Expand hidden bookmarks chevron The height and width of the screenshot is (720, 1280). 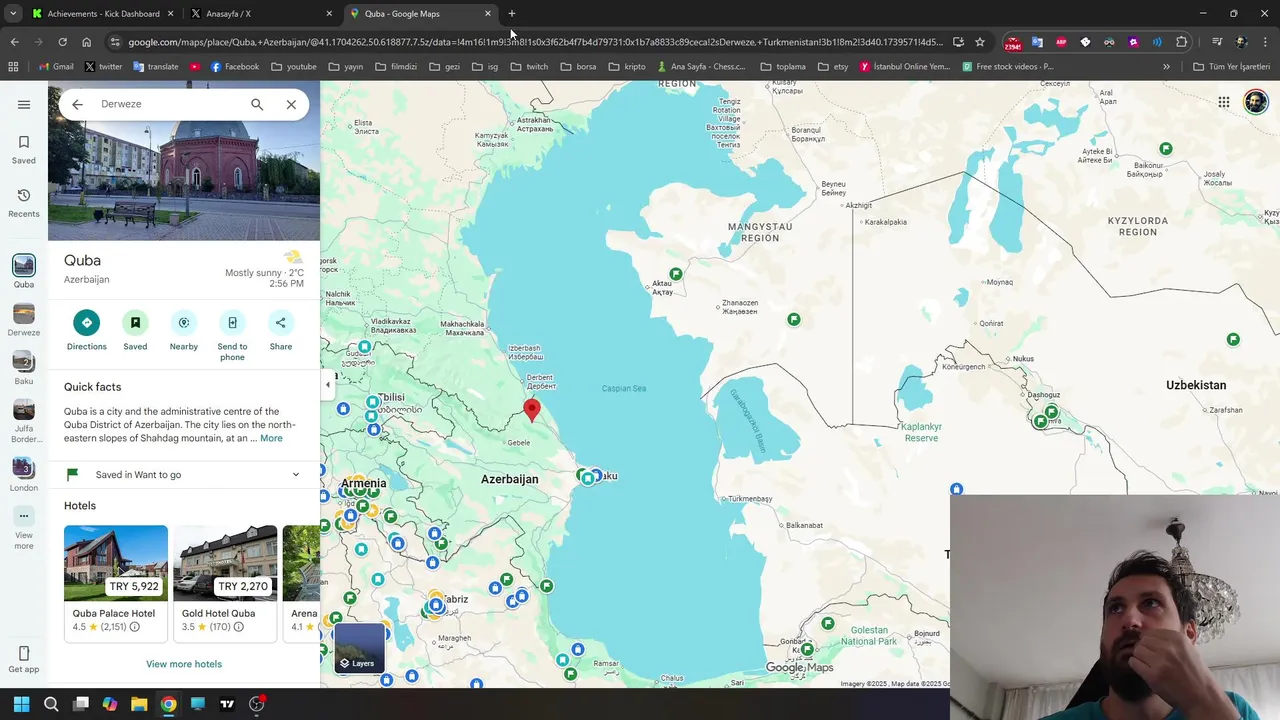click(x=1166, y=67)
